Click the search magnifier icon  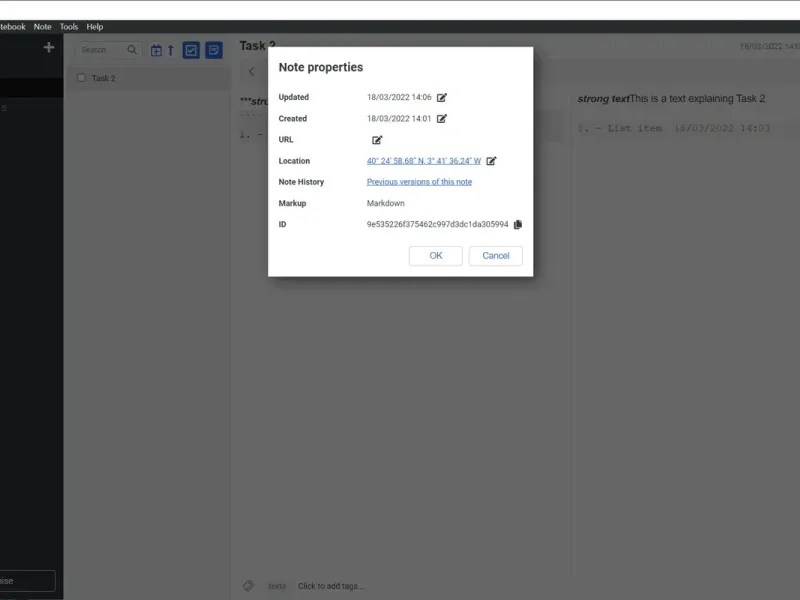point(132,49)
